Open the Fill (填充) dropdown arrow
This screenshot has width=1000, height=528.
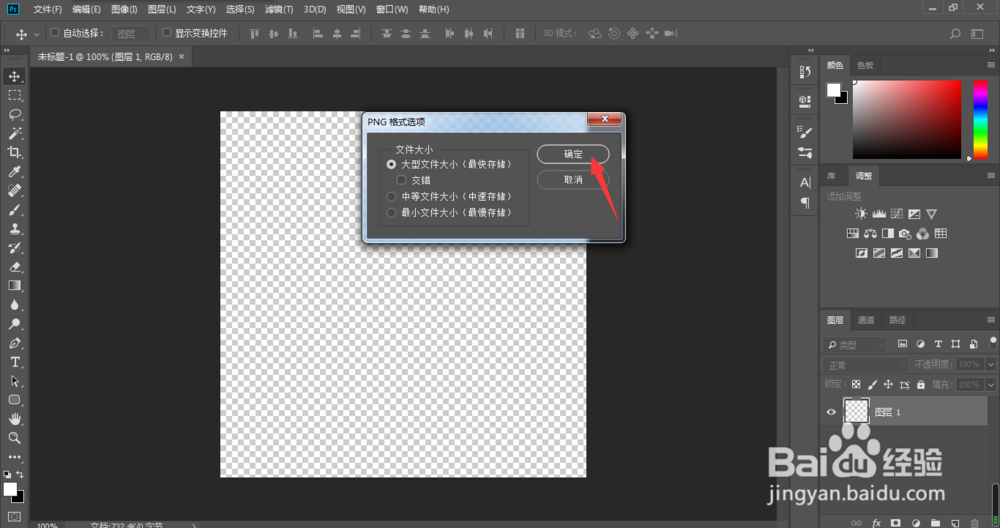(x=991, y=385)
